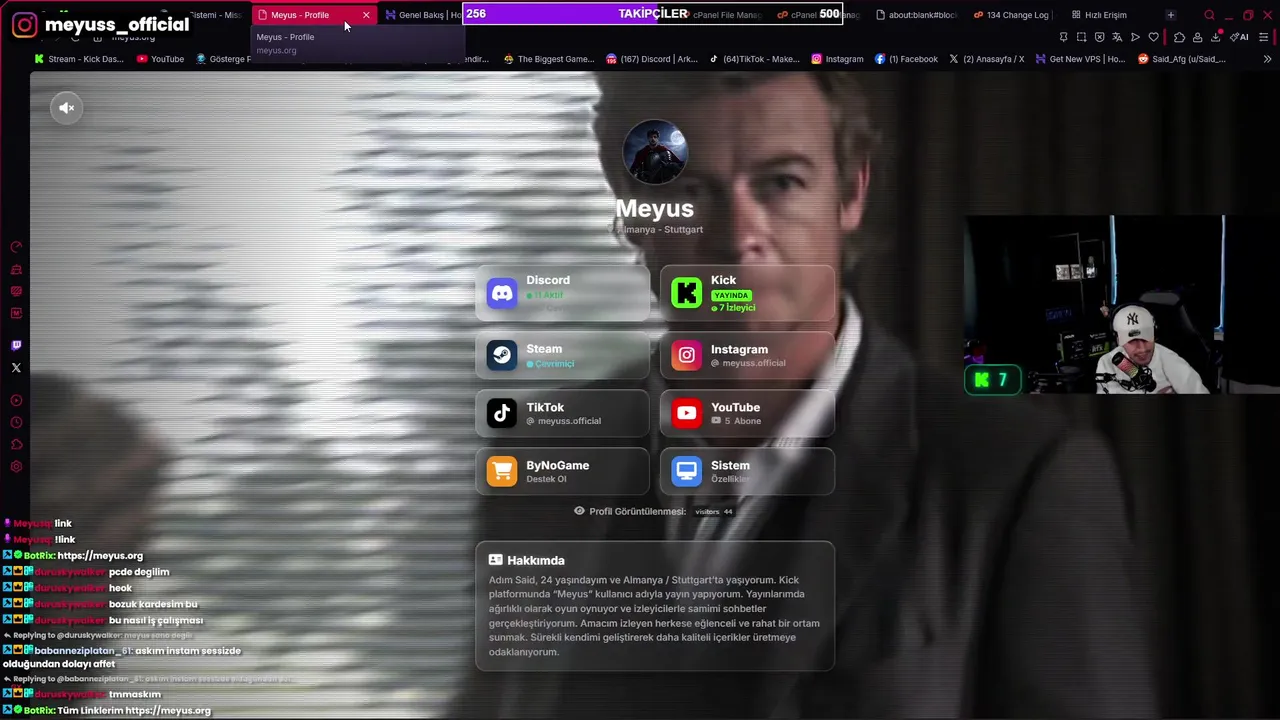Image resolution: width=1280 pixels, height=720 pixels.
Task: Click the profile views eye icon
Action: [x=579, y=511]
